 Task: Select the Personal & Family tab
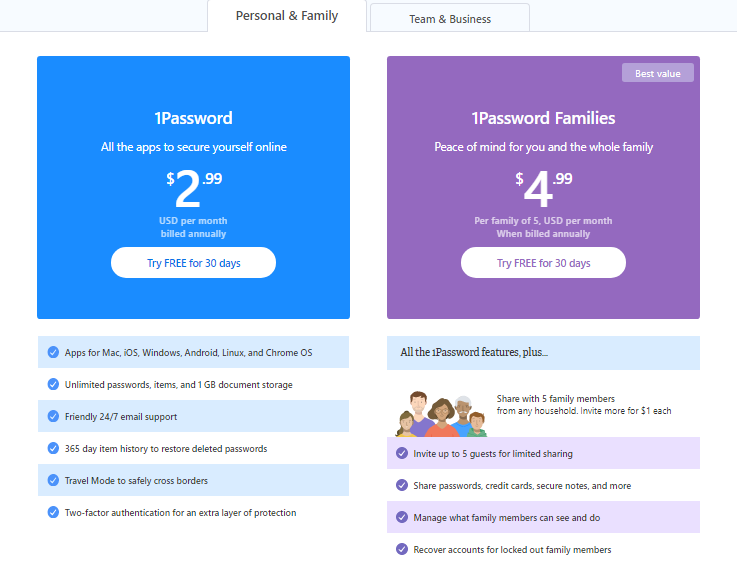[x=287, y=16]
